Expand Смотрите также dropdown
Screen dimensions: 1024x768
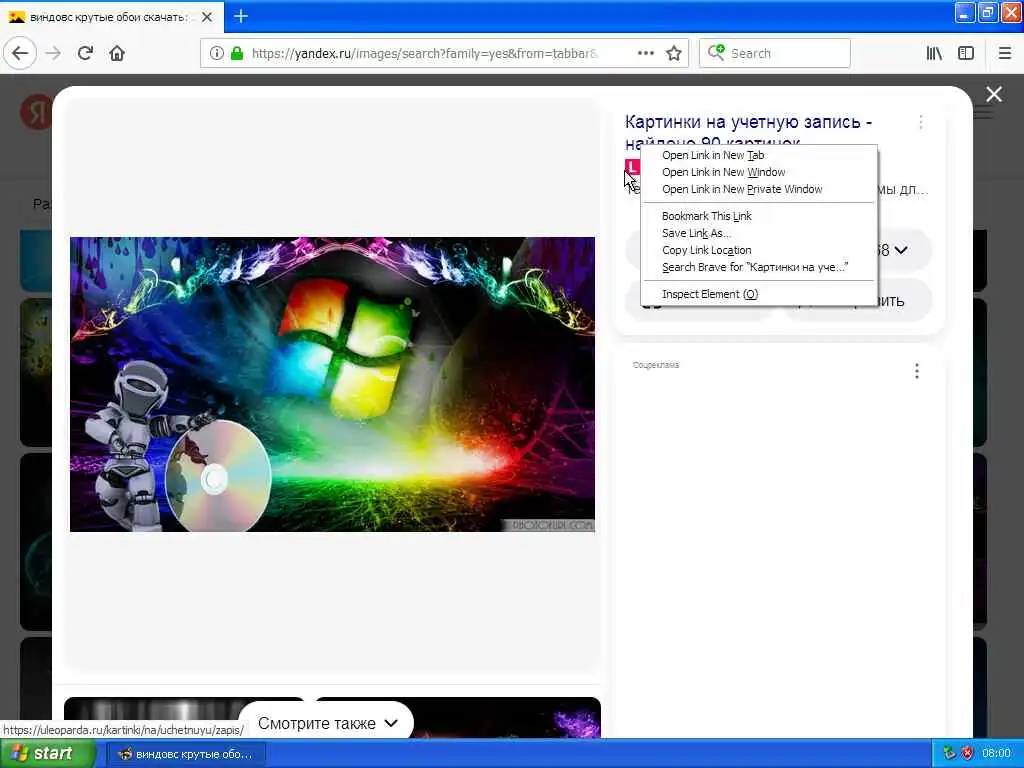click(326, 723)
